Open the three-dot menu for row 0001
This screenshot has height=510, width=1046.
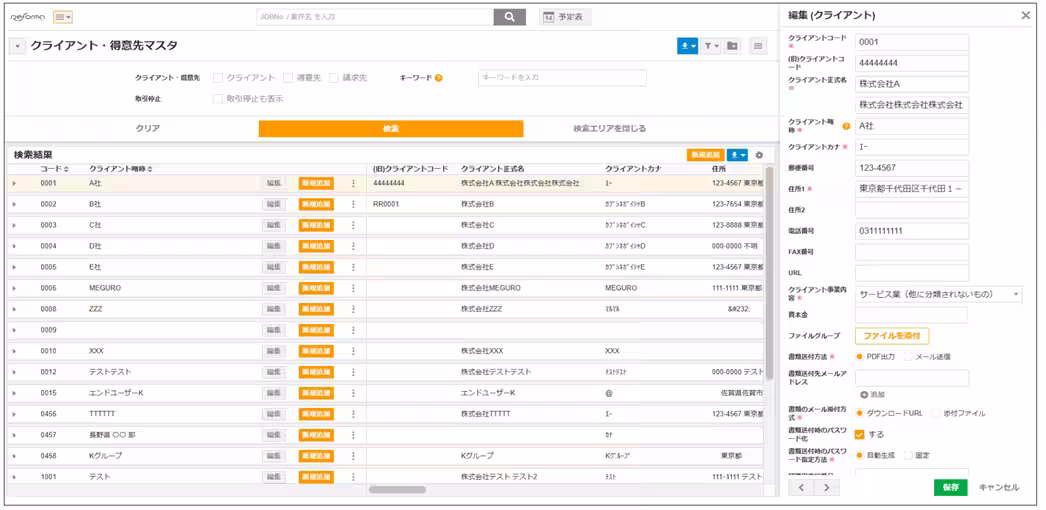(353, 183)
